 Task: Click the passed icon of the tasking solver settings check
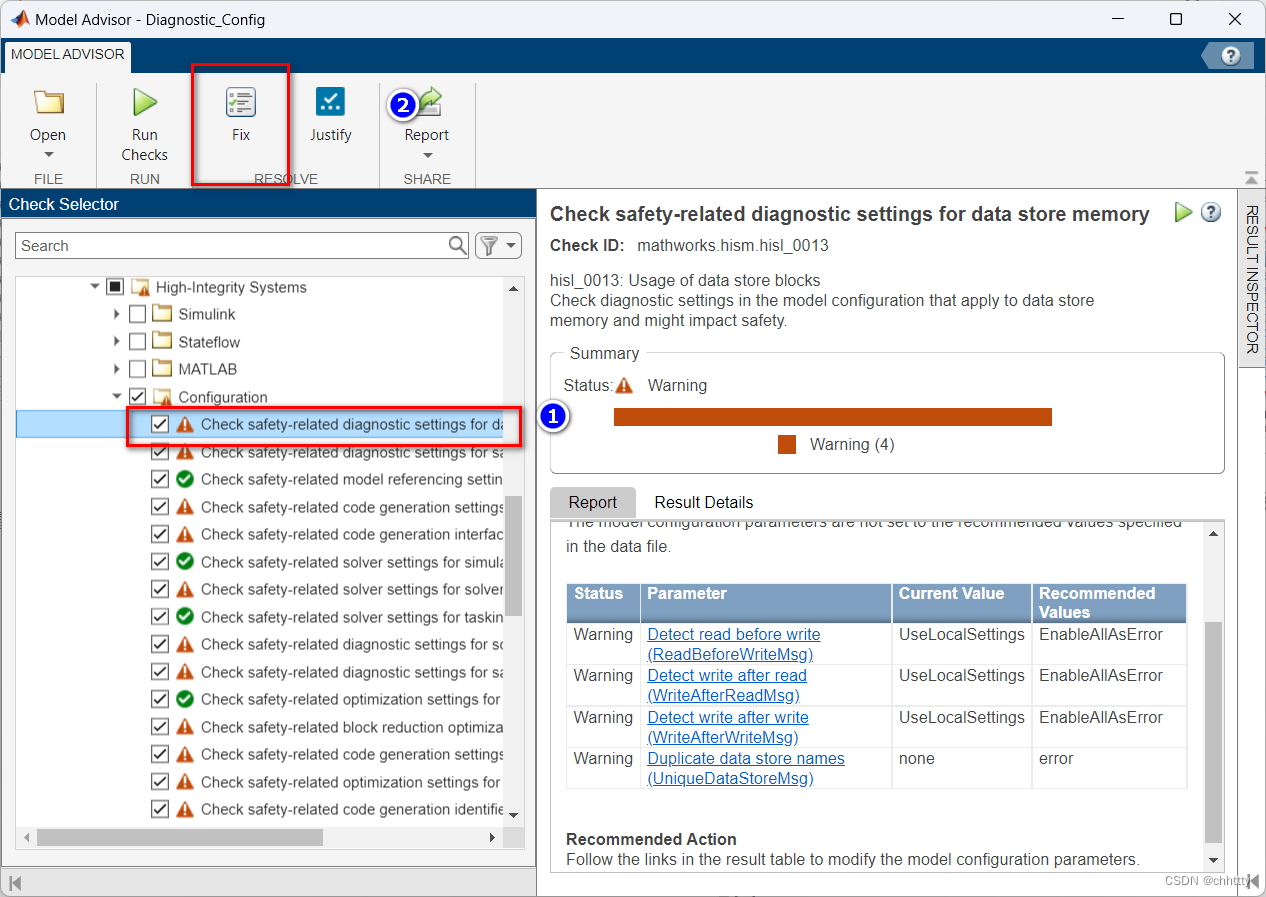(x=185, y=616)
